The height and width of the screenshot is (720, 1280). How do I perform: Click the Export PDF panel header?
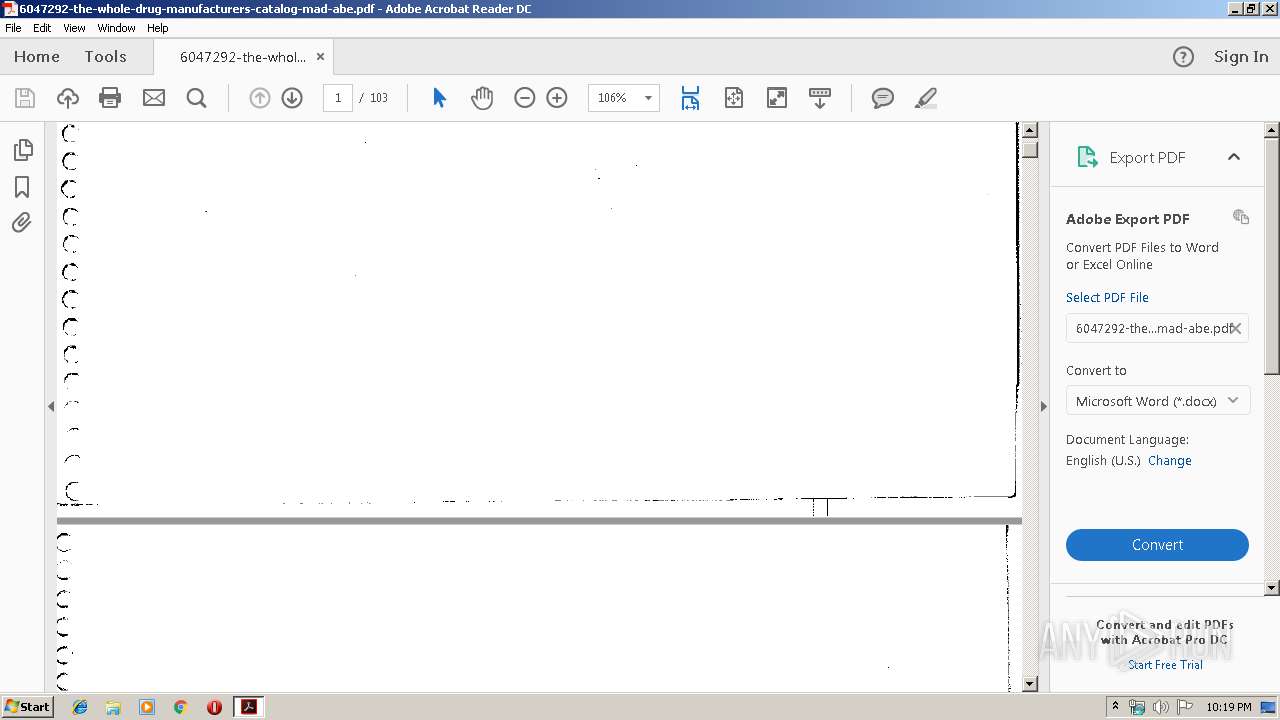(1157, 157)
